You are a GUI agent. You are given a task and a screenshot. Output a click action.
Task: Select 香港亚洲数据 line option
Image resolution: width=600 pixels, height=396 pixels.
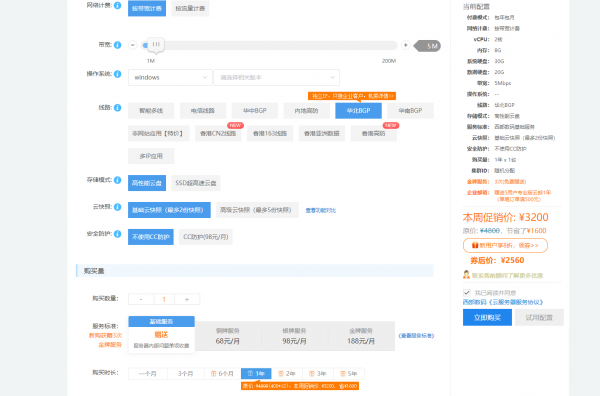pyautogui.click(x=322, y=134)
